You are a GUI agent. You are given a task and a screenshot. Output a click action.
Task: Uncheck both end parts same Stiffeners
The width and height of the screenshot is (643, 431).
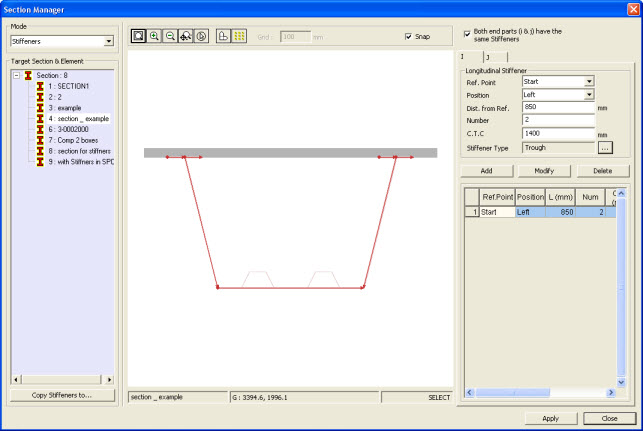(x=467, y=32)
